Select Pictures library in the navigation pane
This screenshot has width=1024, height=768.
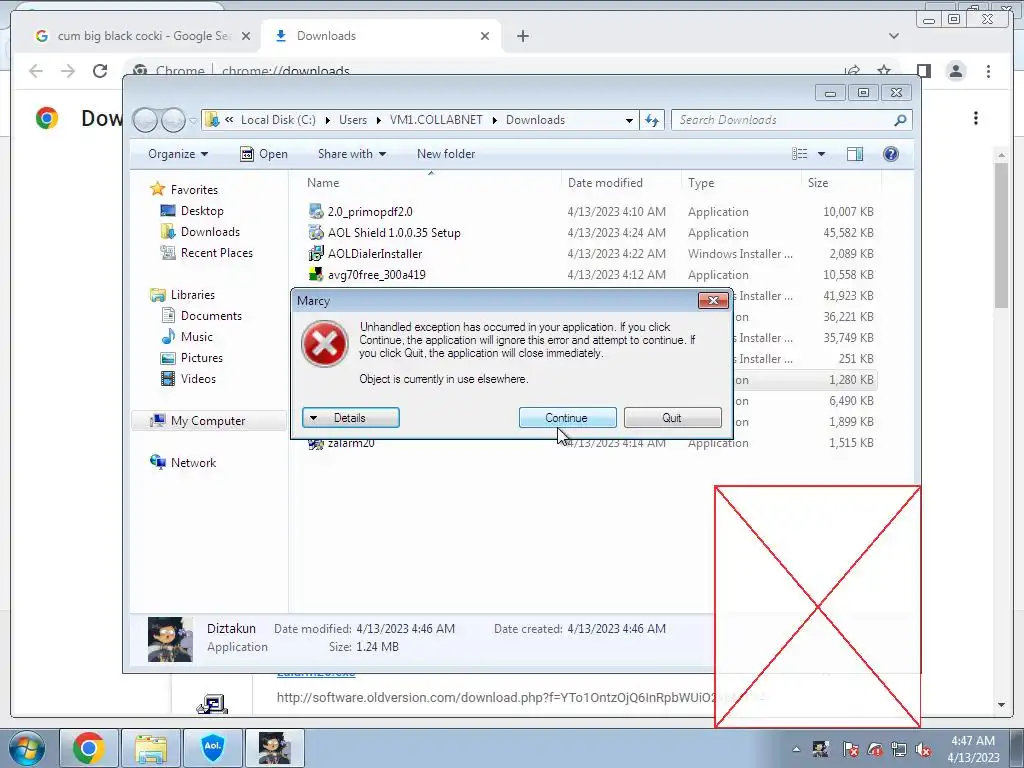(201, 358)
